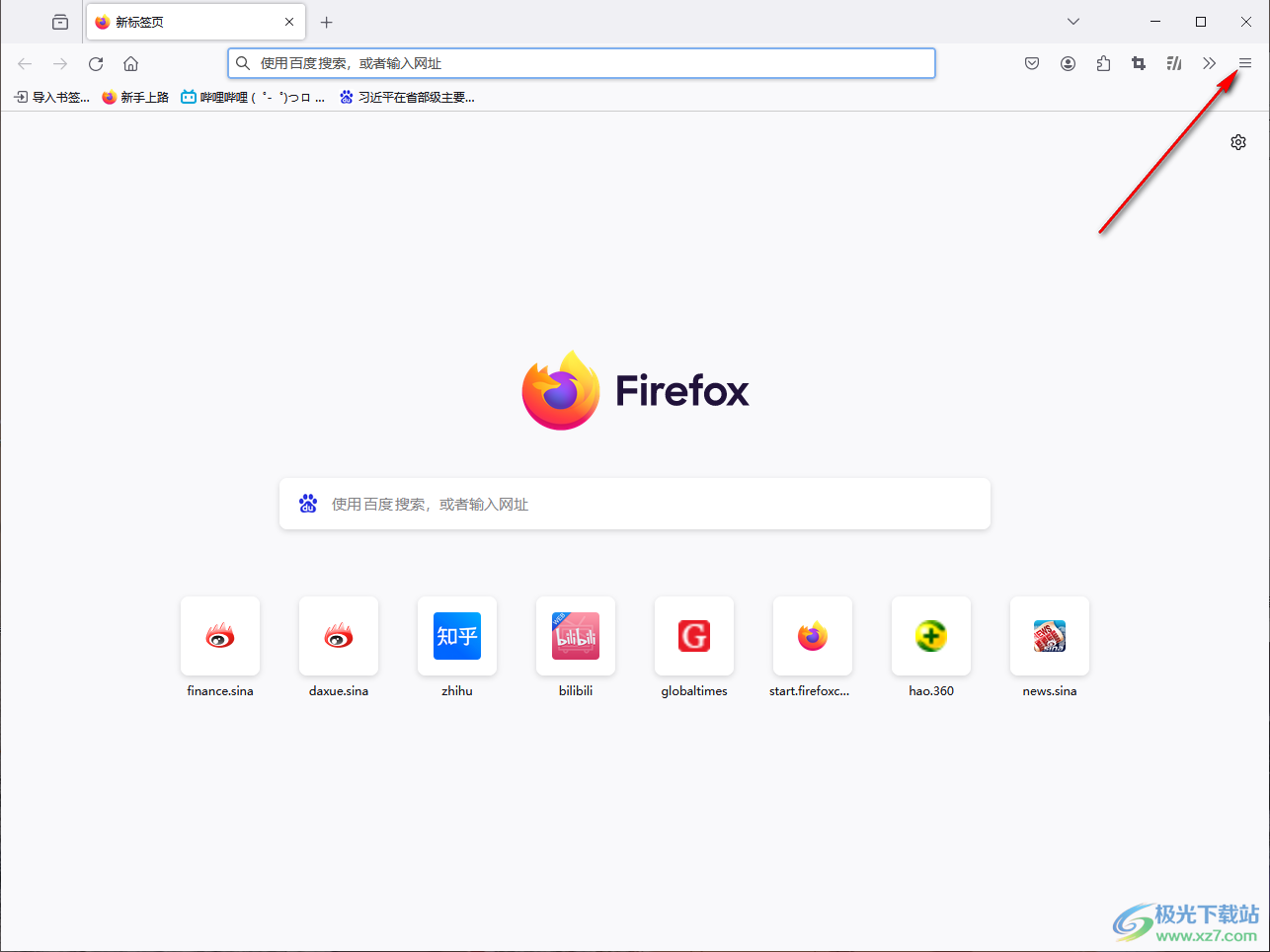The height and width of the screenshot is (952, 1270).
Task: Open 哔哩哔哩 bookmark
Action: point(253,97)
